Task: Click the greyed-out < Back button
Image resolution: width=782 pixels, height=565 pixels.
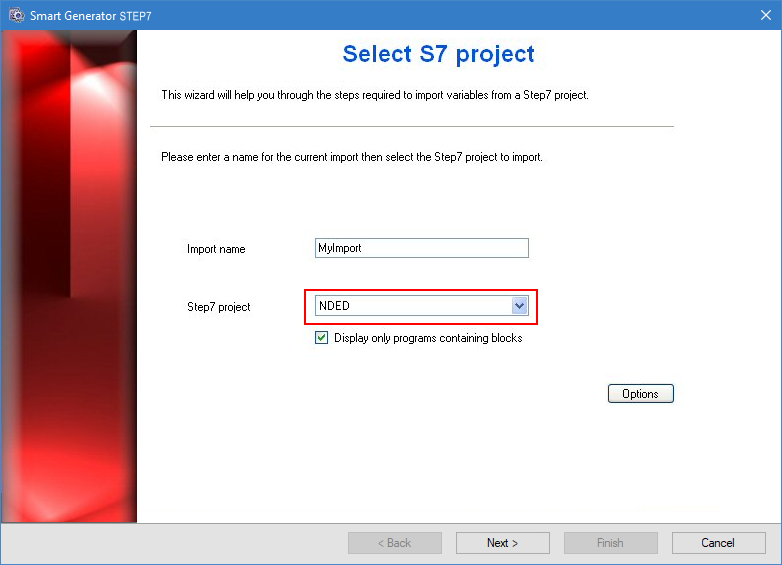Action: pos(394,543)
